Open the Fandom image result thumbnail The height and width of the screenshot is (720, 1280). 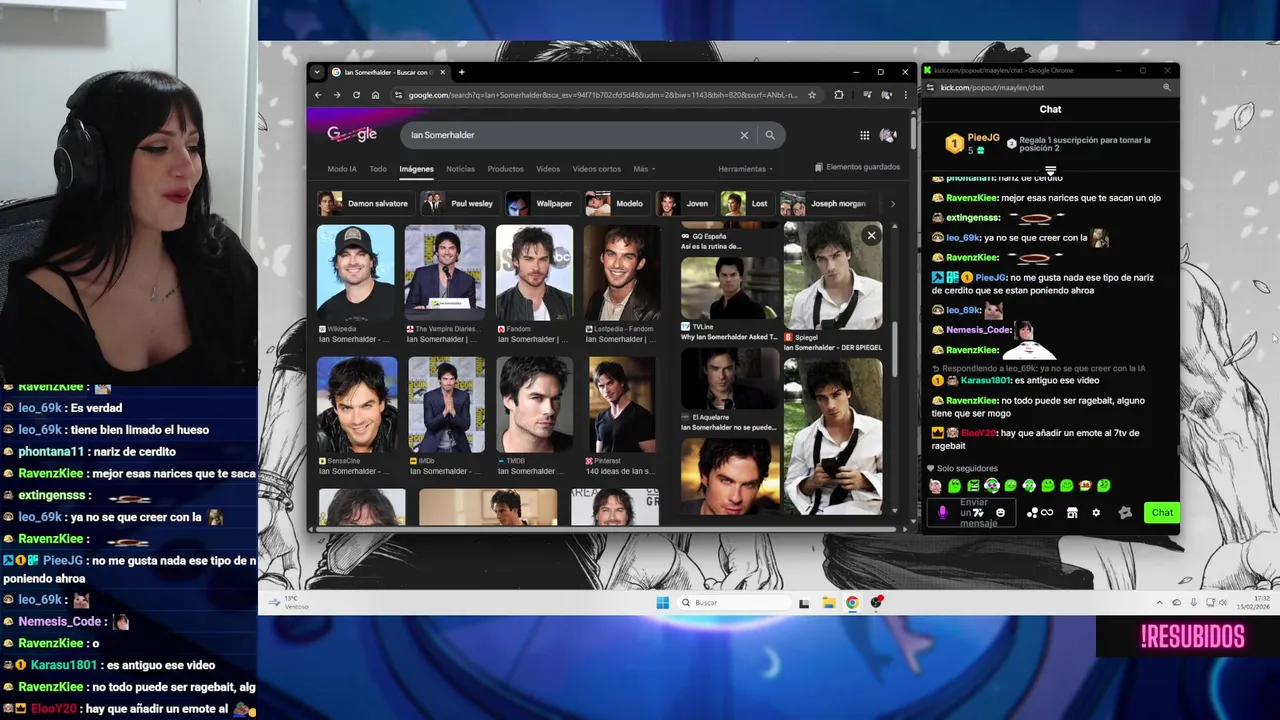click(x=534, y=273)
